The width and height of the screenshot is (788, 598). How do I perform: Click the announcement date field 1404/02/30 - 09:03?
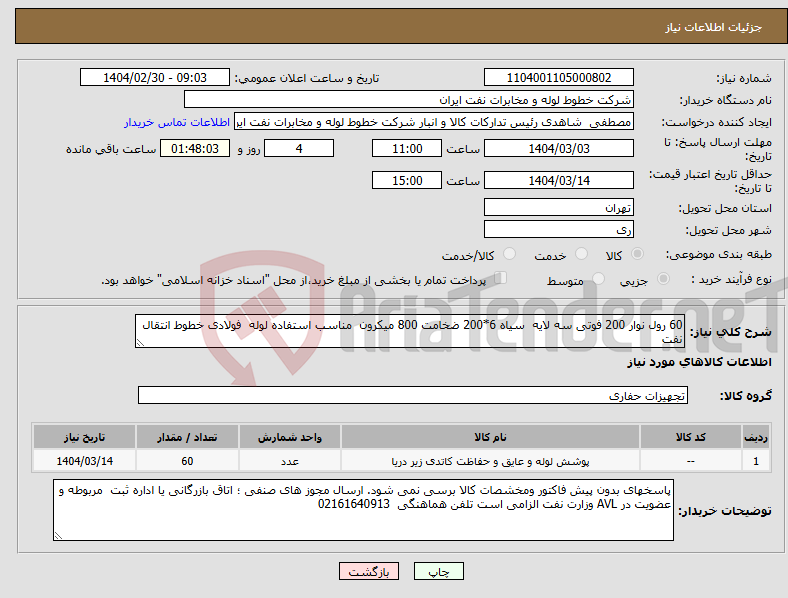pos(155,77)
